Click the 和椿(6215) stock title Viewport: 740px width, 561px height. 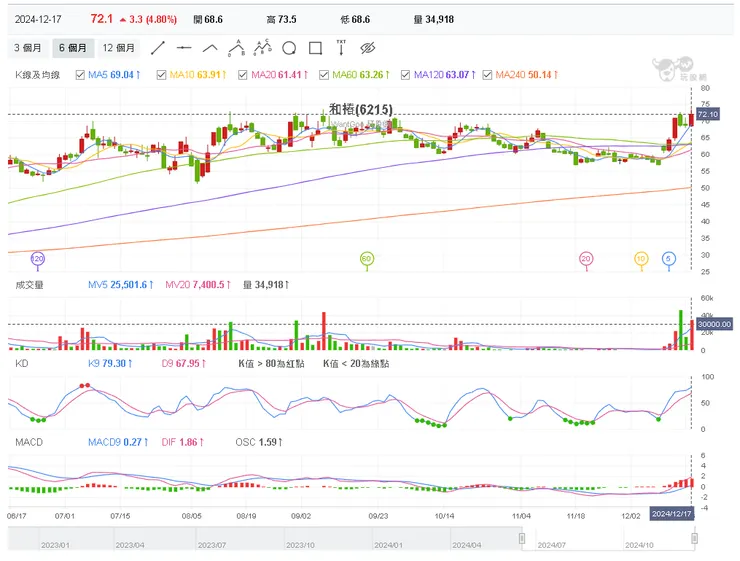tap(360, 110)
